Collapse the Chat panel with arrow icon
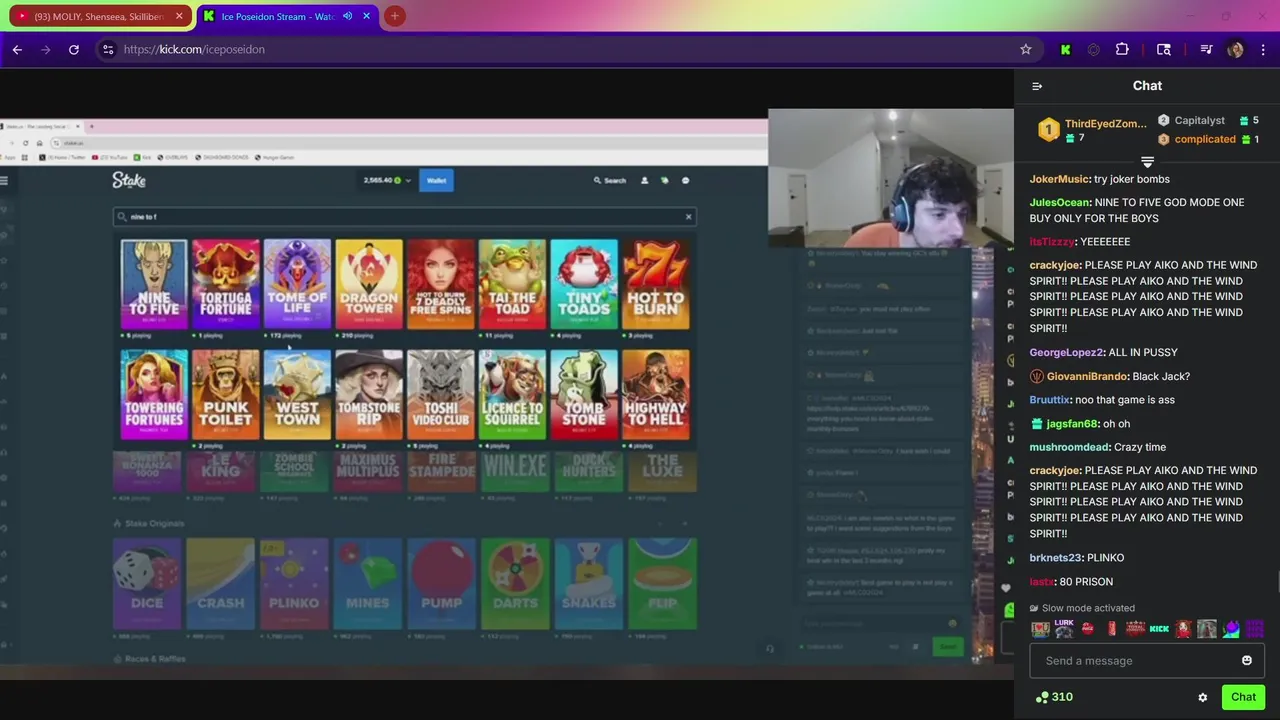 pyautogui.click(x=1037, y=86)
